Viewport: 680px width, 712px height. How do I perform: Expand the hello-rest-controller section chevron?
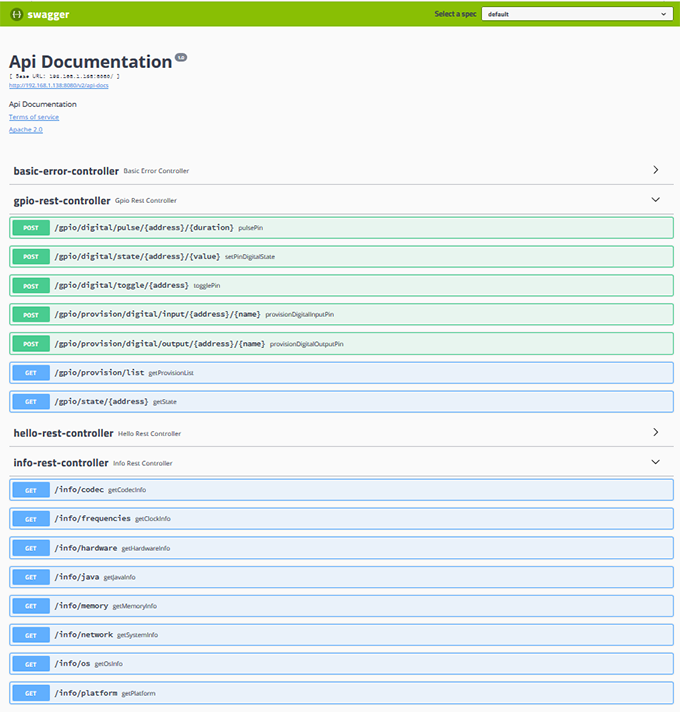pos(655,433)
